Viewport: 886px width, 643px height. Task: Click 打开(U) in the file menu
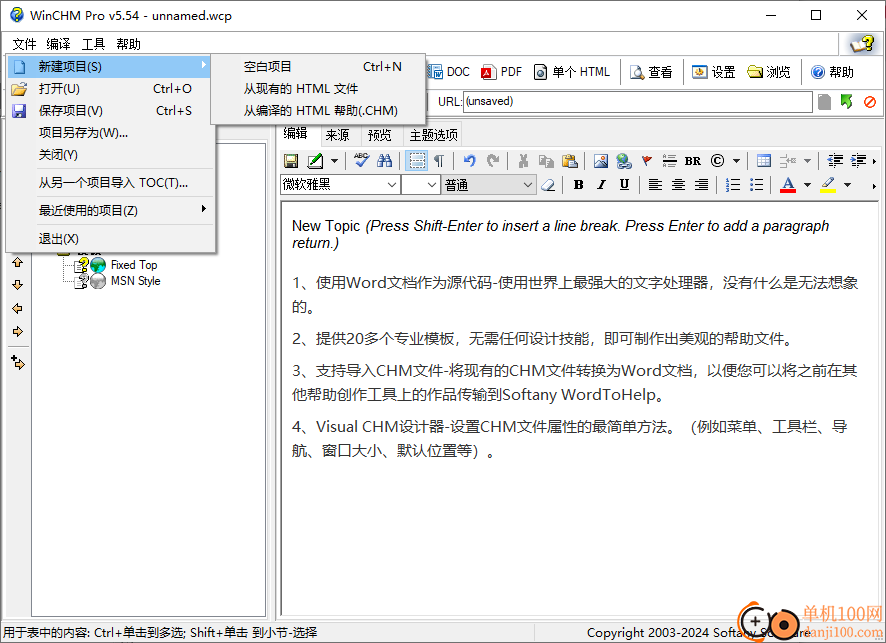(110, 89)
